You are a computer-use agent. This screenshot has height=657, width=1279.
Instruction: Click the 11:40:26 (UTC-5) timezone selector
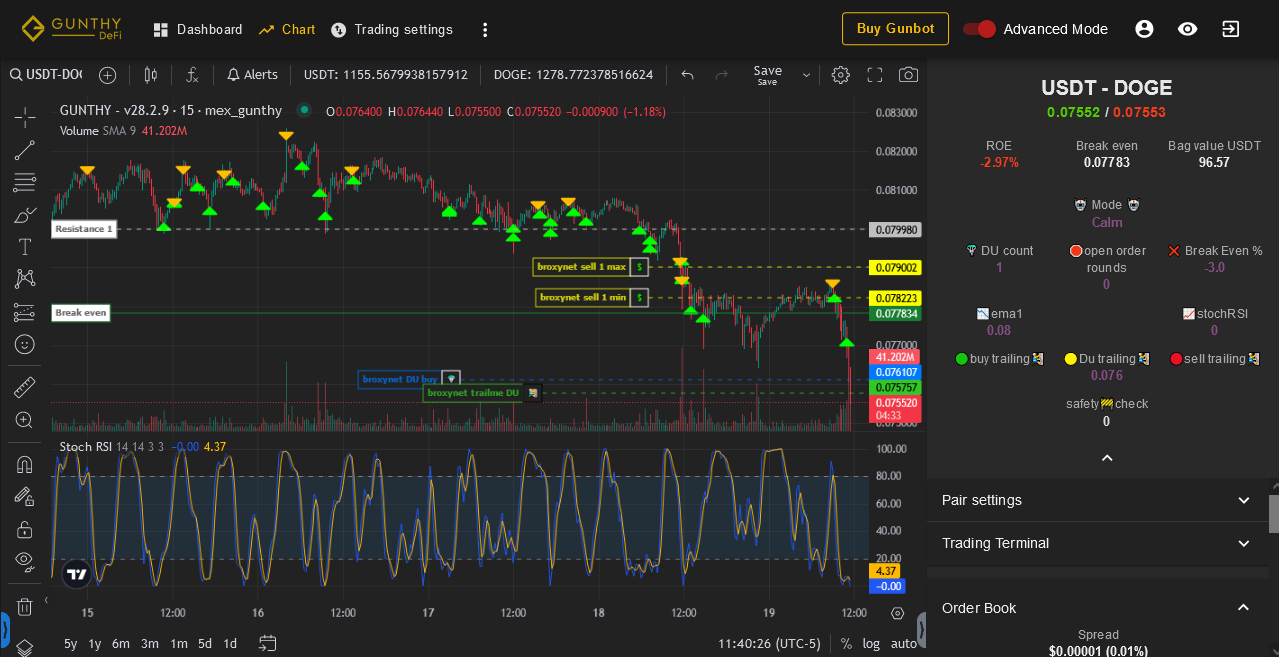pos(769,644)
